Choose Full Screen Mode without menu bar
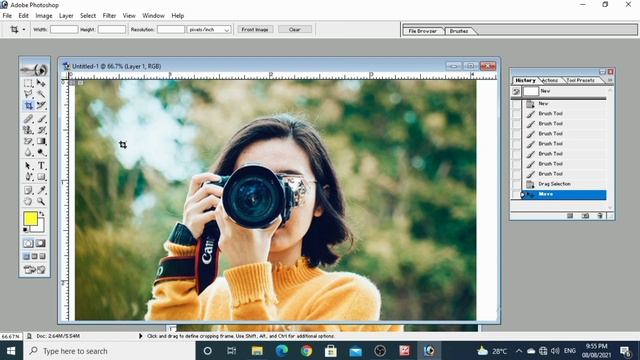The width and height of the screenshot is (640, 360). point(42,256)
